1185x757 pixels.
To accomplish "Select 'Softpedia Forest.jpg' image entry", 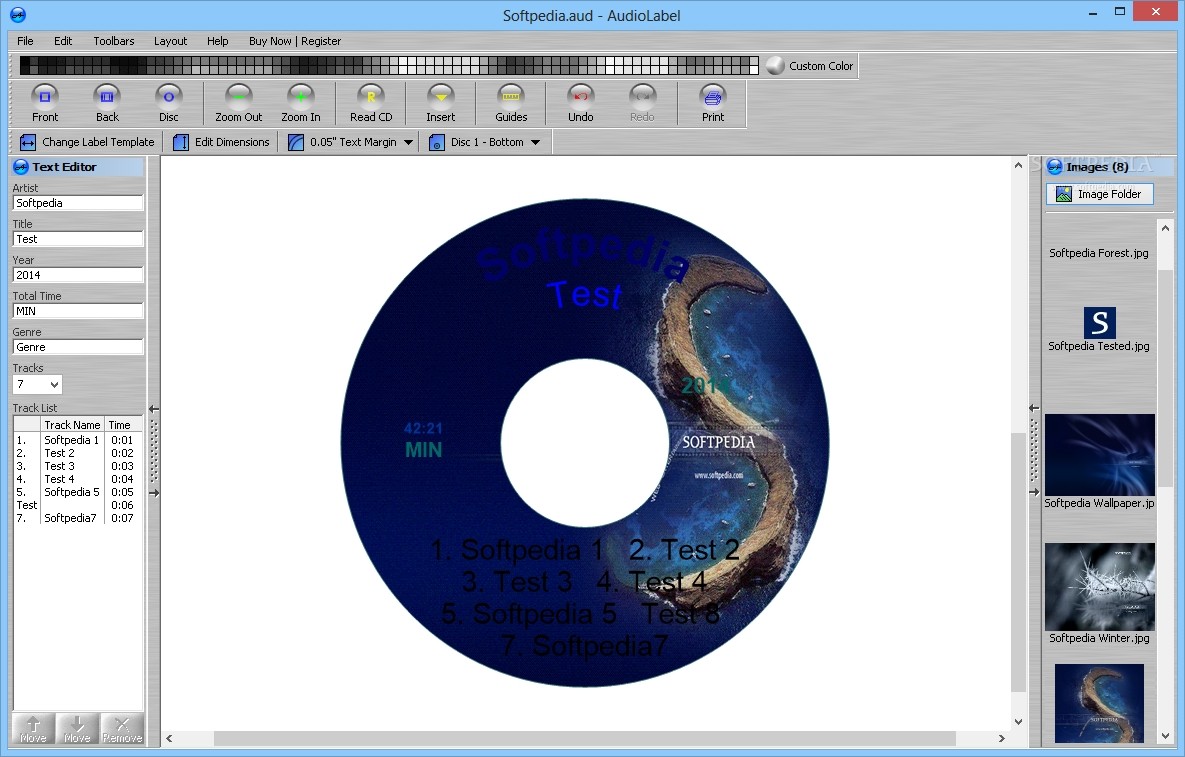I will pyautogui.click(x=1099, y=253).
